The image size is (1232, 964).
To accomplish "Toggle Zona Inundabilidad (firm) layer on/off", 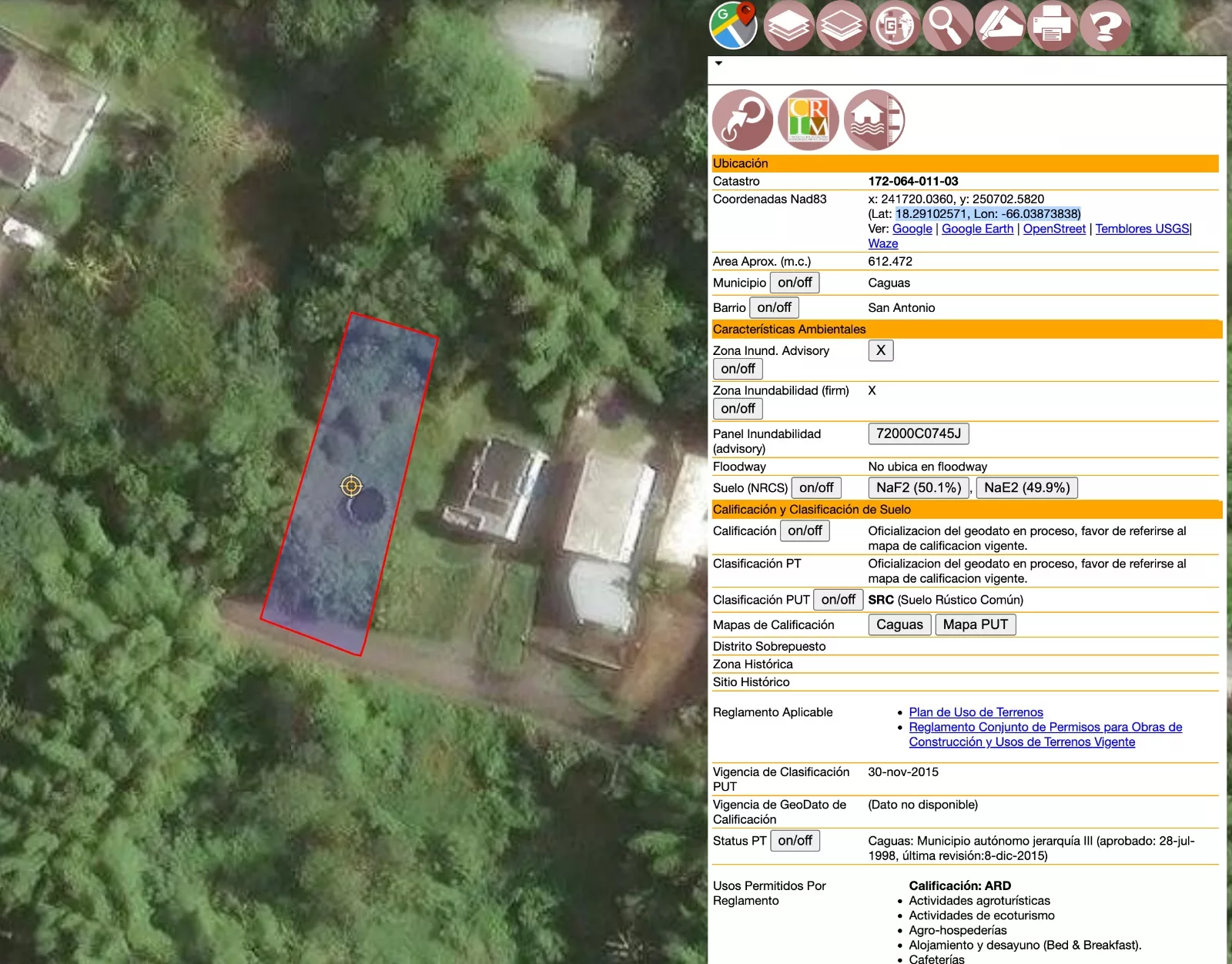I will click(738, 409).
